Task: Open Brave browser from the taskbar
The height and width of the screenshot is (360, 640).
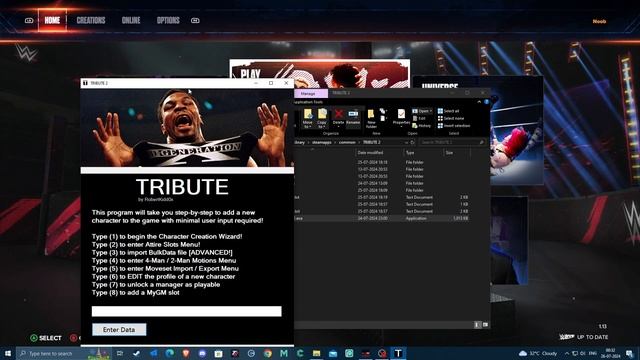Action: point(186,353)
